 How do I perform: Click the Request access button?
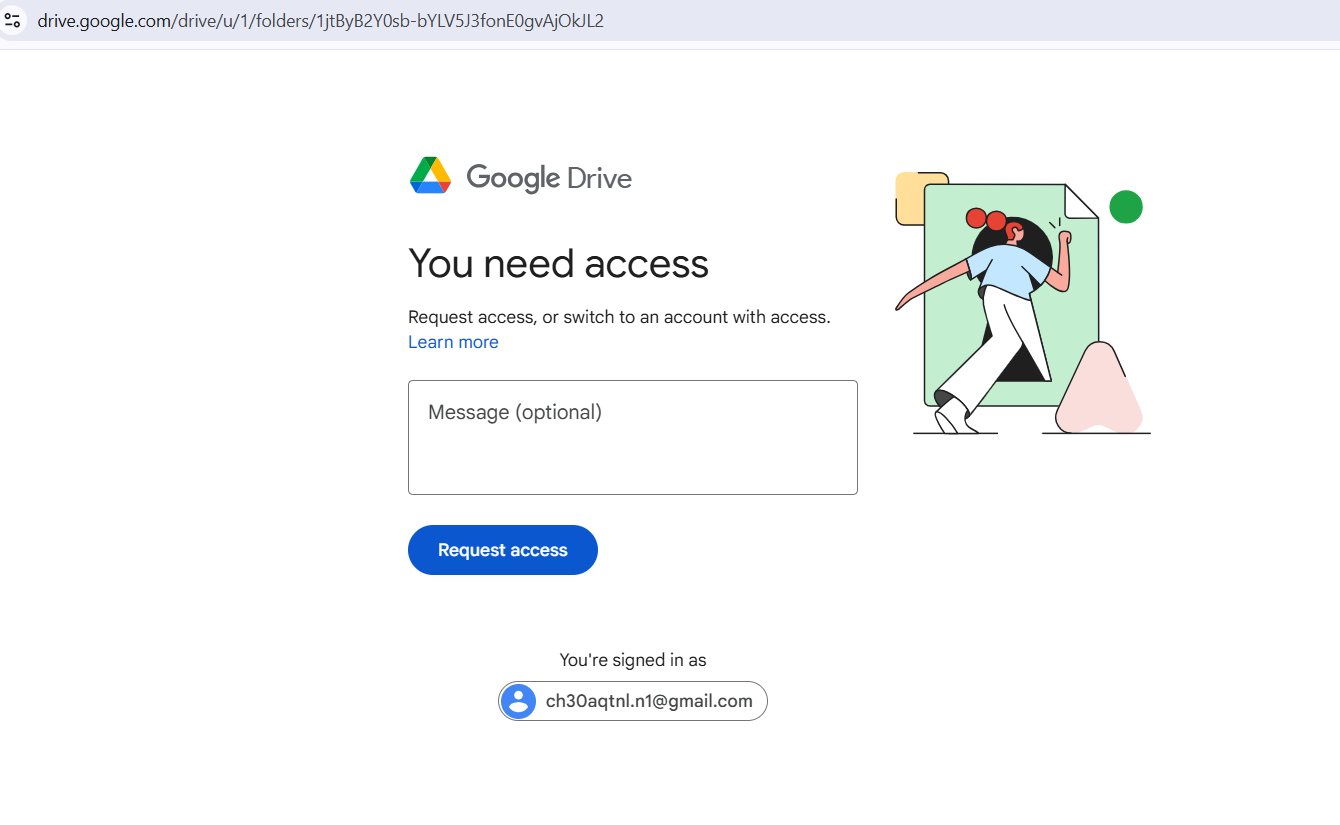click(503, 550)
